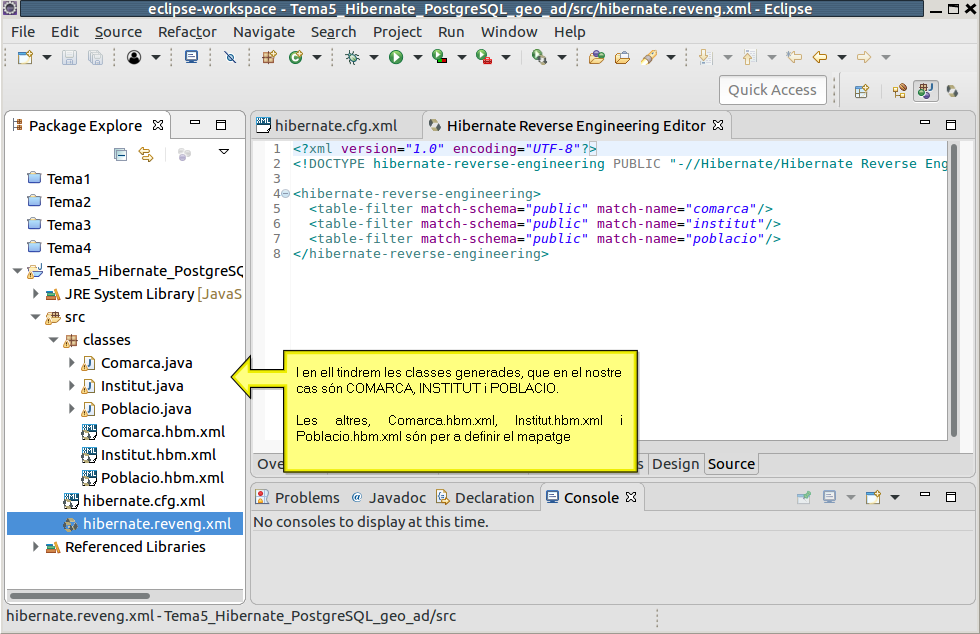980x634 pixels.
Task: Open the Run button dropdown arrow
Action: 418,58
